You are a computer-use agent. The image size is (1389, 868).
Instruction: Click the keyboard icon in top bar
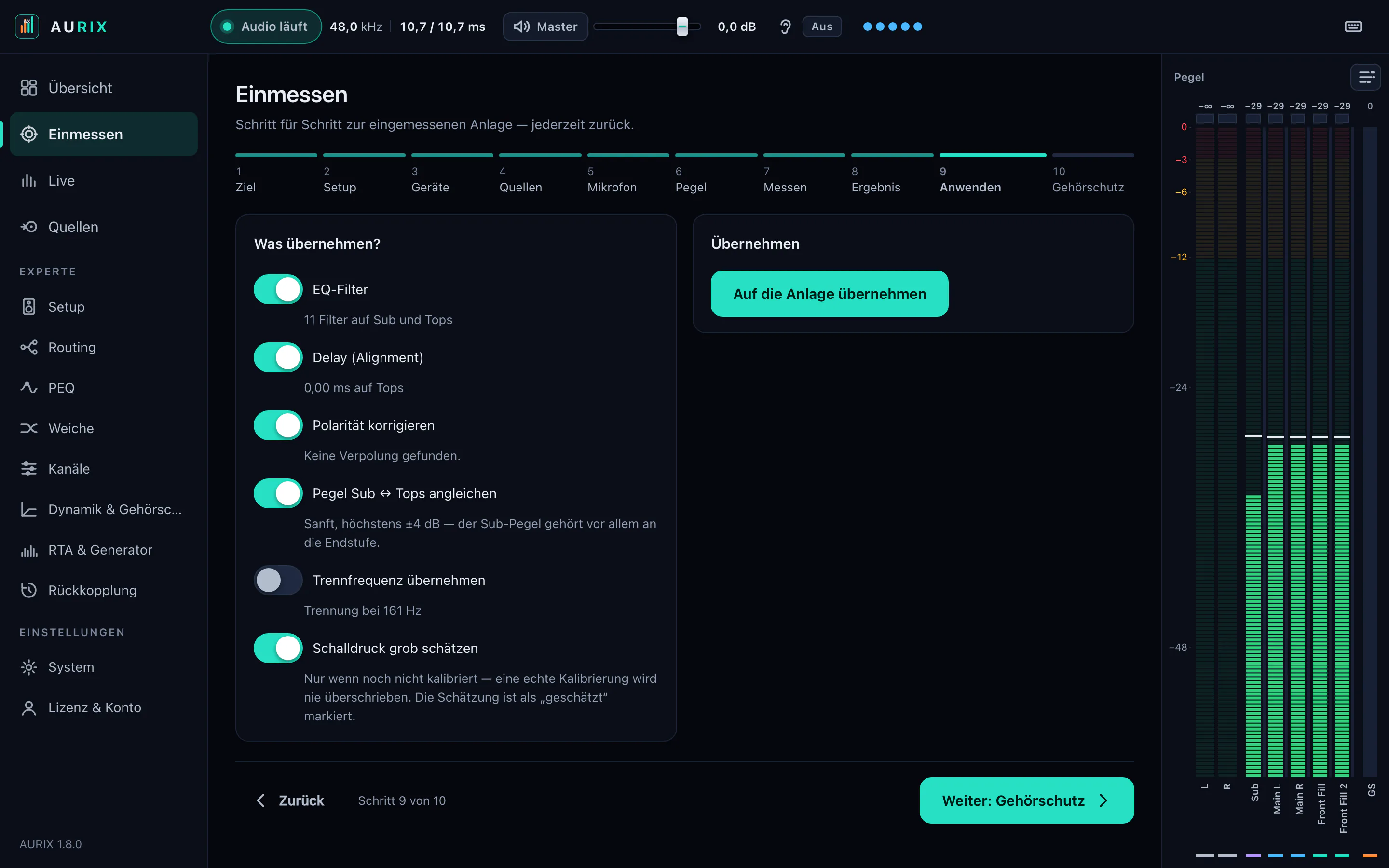point(1353,27)
